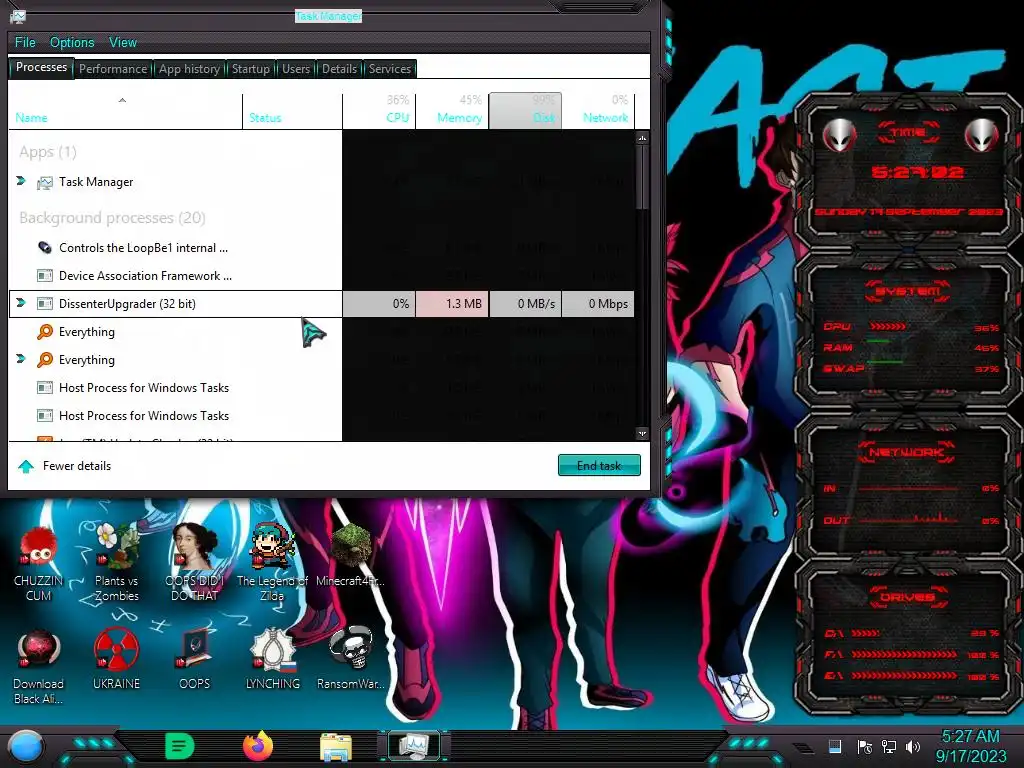Viewport: 1024px width, 768px height.
Task: Click the Action Center flag tray icon
Action: tap(865, 746)
